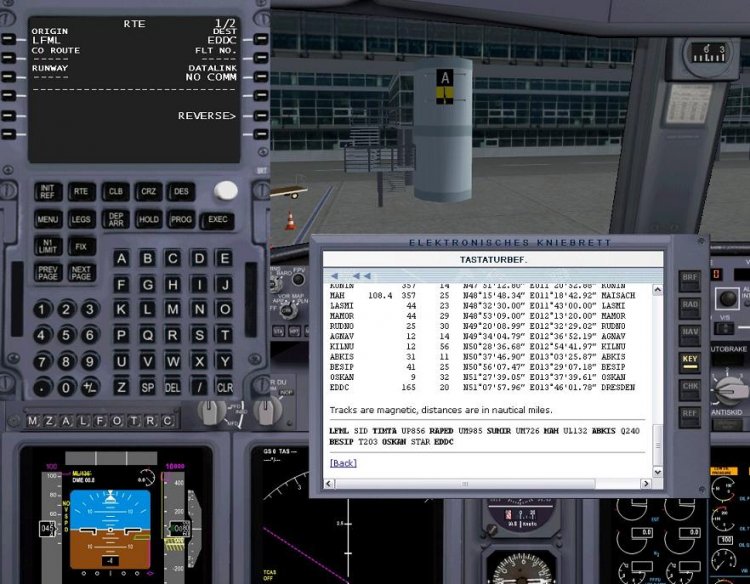750x584 pixels.
Task: Tap letter L on the CDU keypad
Action: pos(147,309)
